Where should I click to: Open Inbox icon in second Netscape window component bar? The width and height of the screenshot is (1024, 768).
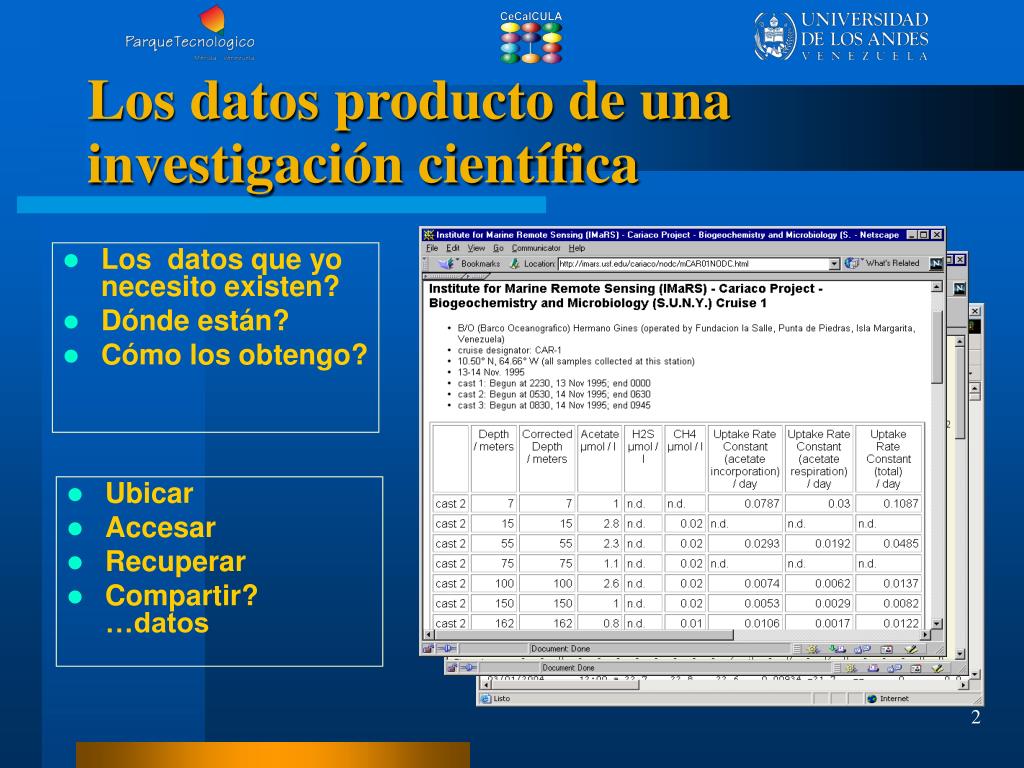click(873, 668)
